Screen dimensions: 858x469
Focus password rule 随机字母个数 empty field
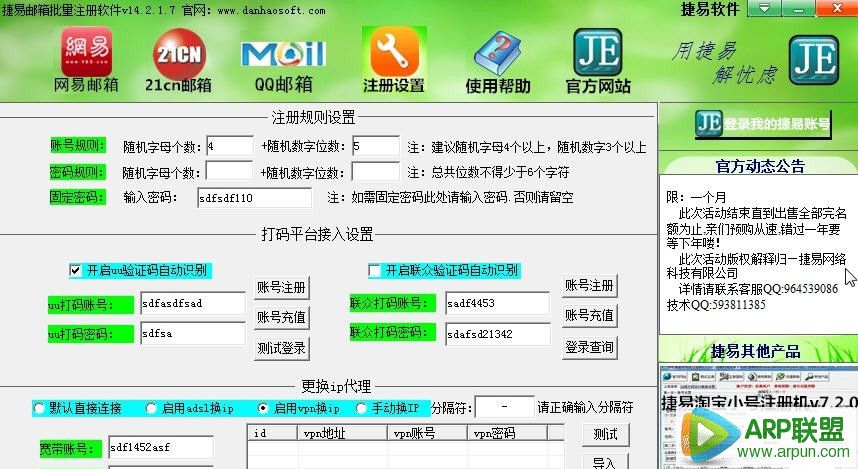click(229, 172)
